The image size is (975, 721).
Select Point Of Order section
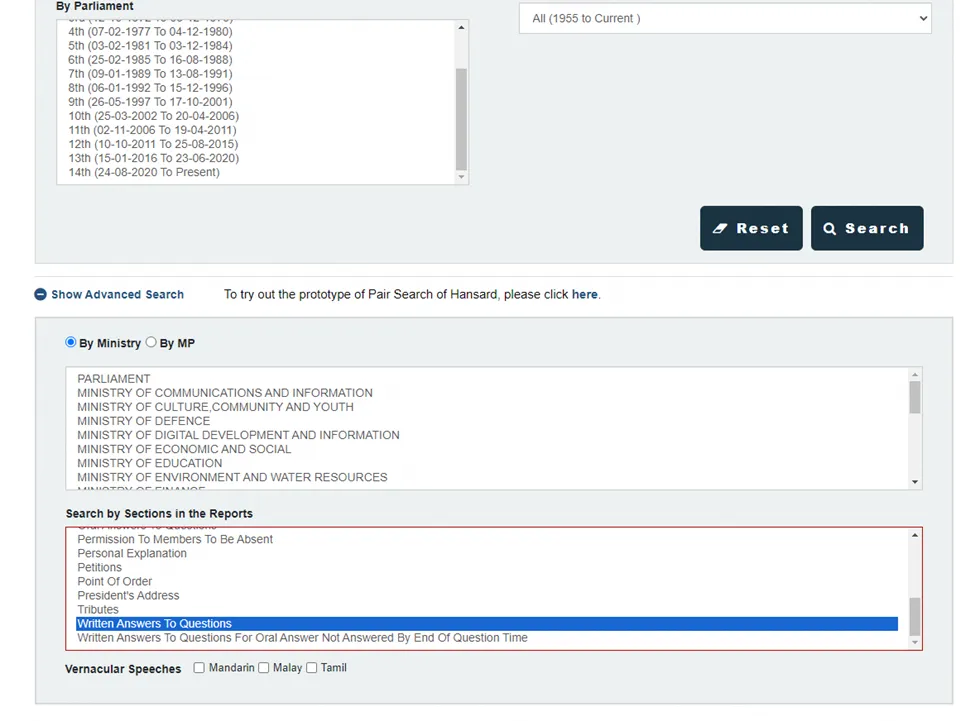click(115, 582)
